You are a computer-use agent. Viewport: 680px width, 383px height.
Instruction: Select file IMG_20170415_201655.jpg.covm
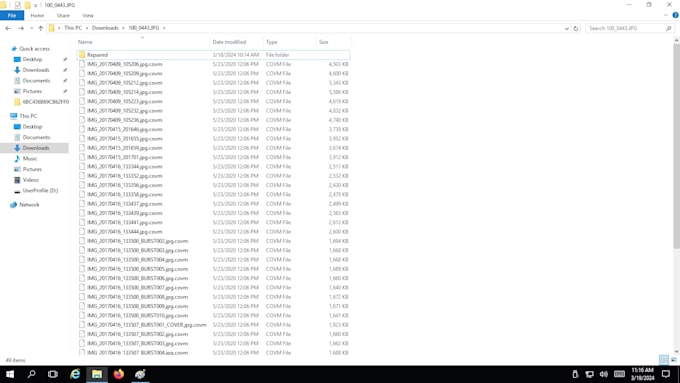pyautogui.click(x=214, y=139)
